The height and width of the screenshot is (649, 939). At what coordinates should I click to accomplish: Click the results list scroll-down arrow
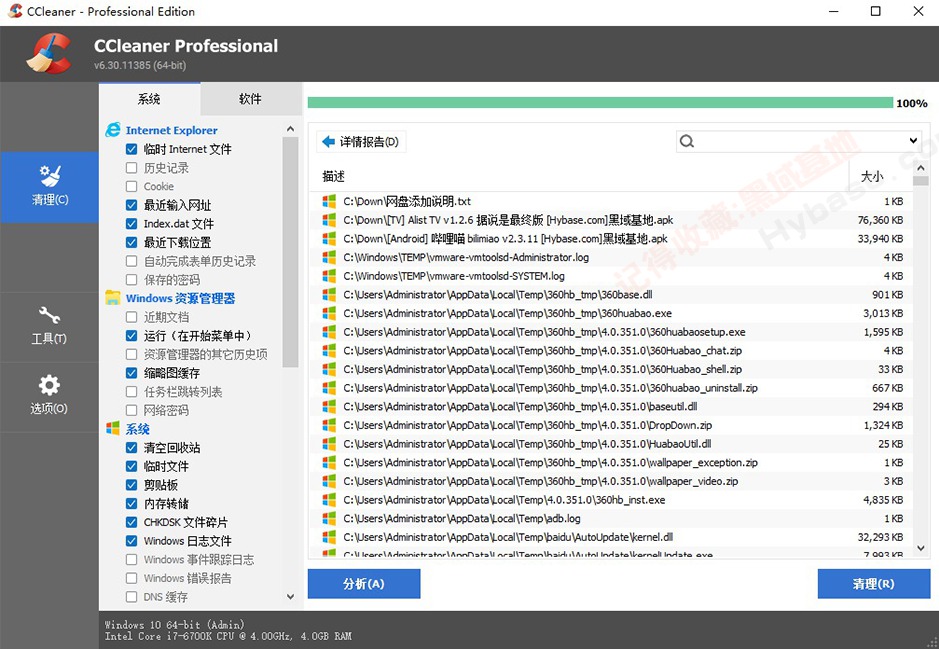921,548
